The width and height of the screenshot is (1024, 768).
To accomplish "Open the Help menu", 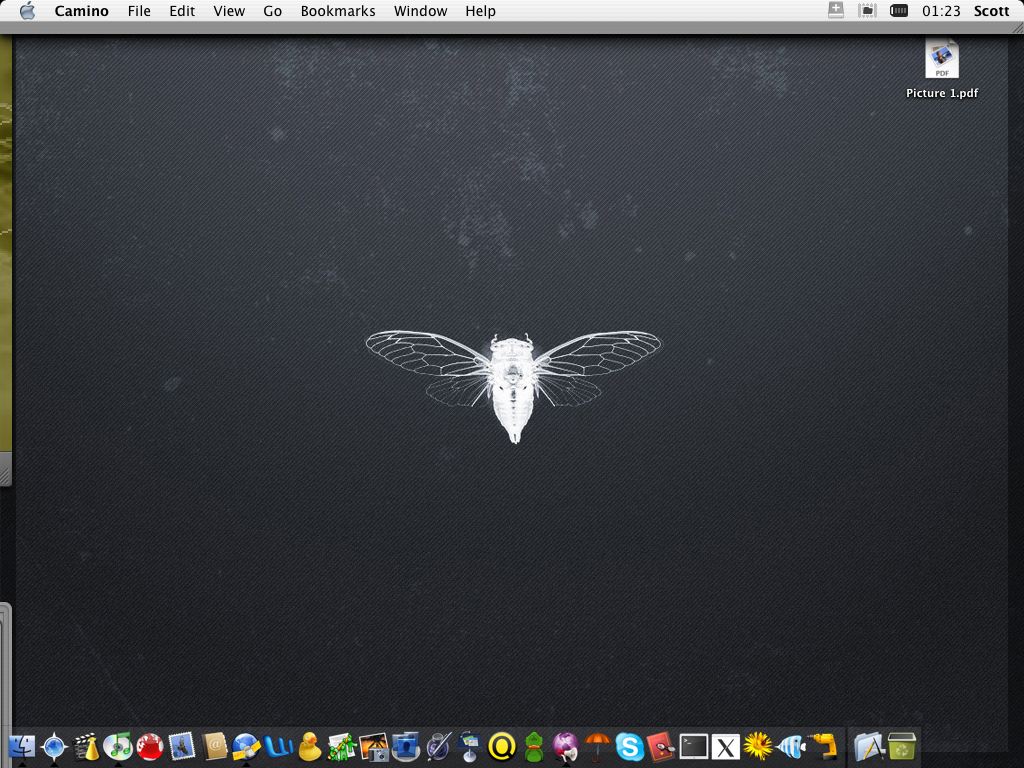I will 481,11.
